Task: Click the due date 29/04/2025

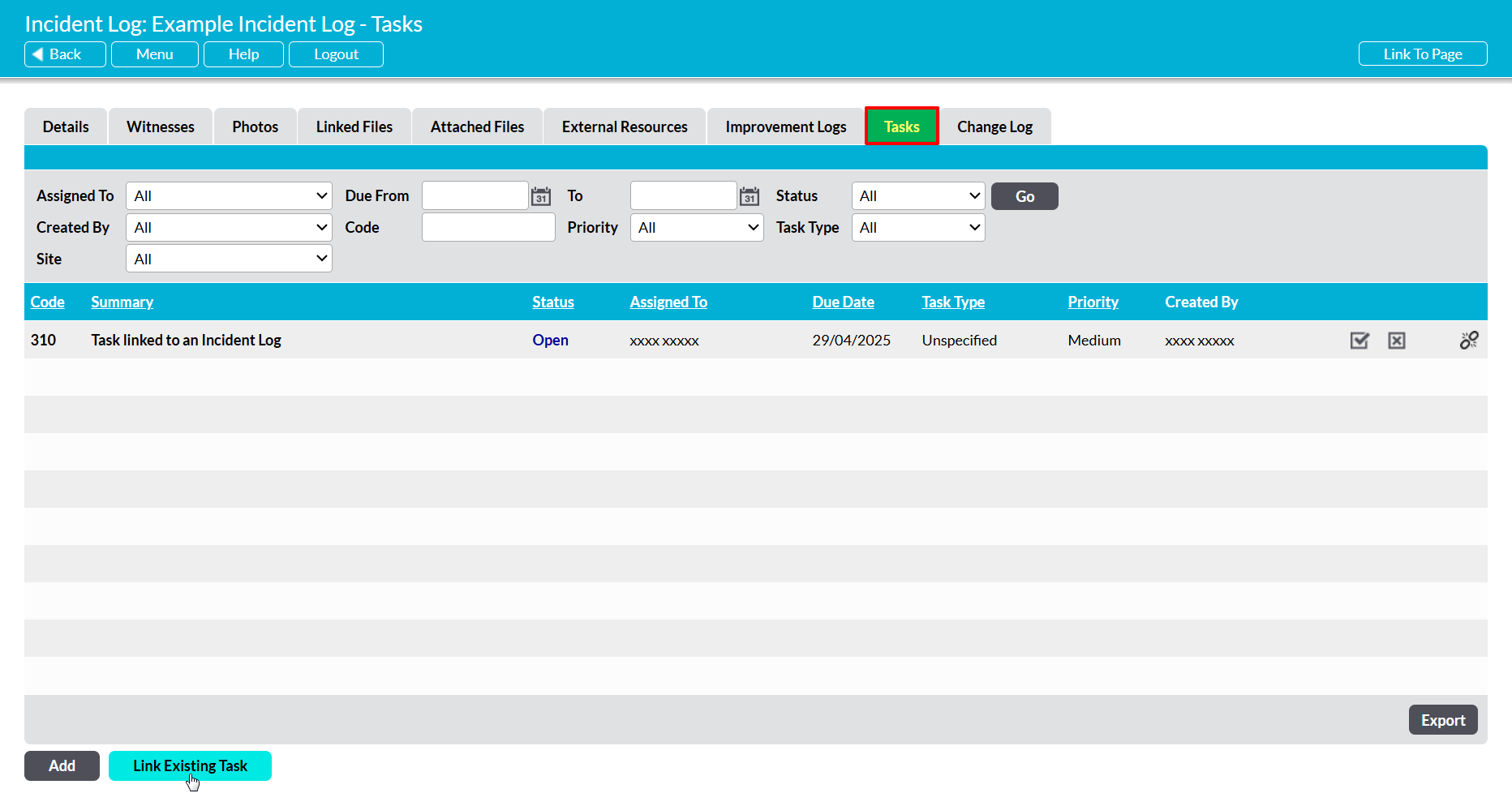Action: [851, 340]
